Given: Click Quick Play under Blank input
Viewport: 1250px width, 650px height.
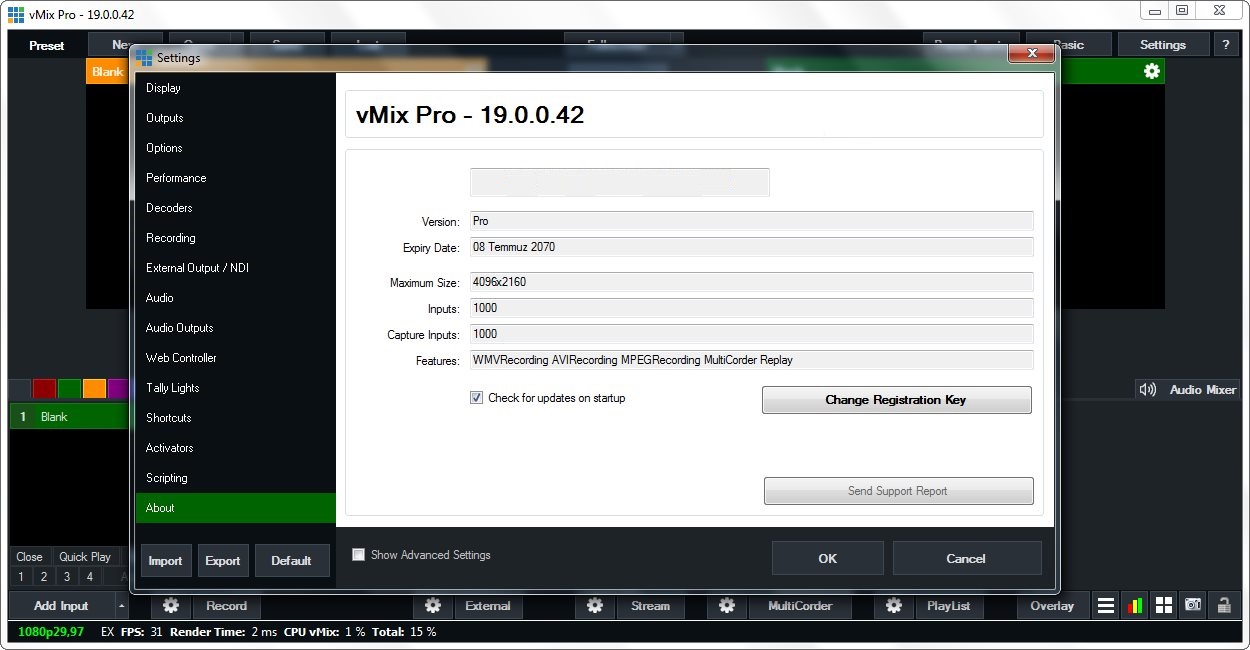Looking at the screenshot, I should click(x=85, y=557).
